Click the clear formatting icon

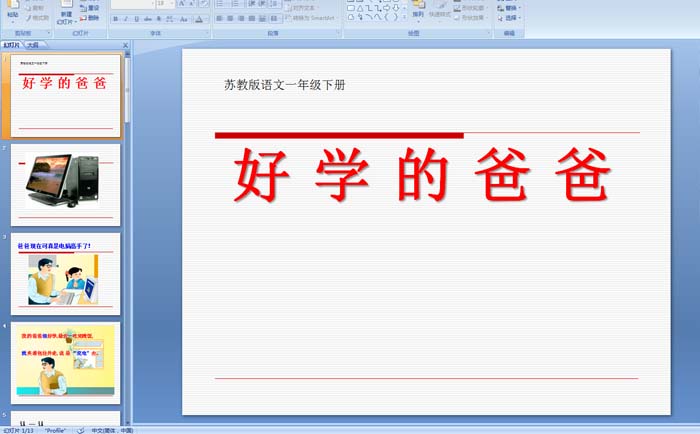[203, 4]
